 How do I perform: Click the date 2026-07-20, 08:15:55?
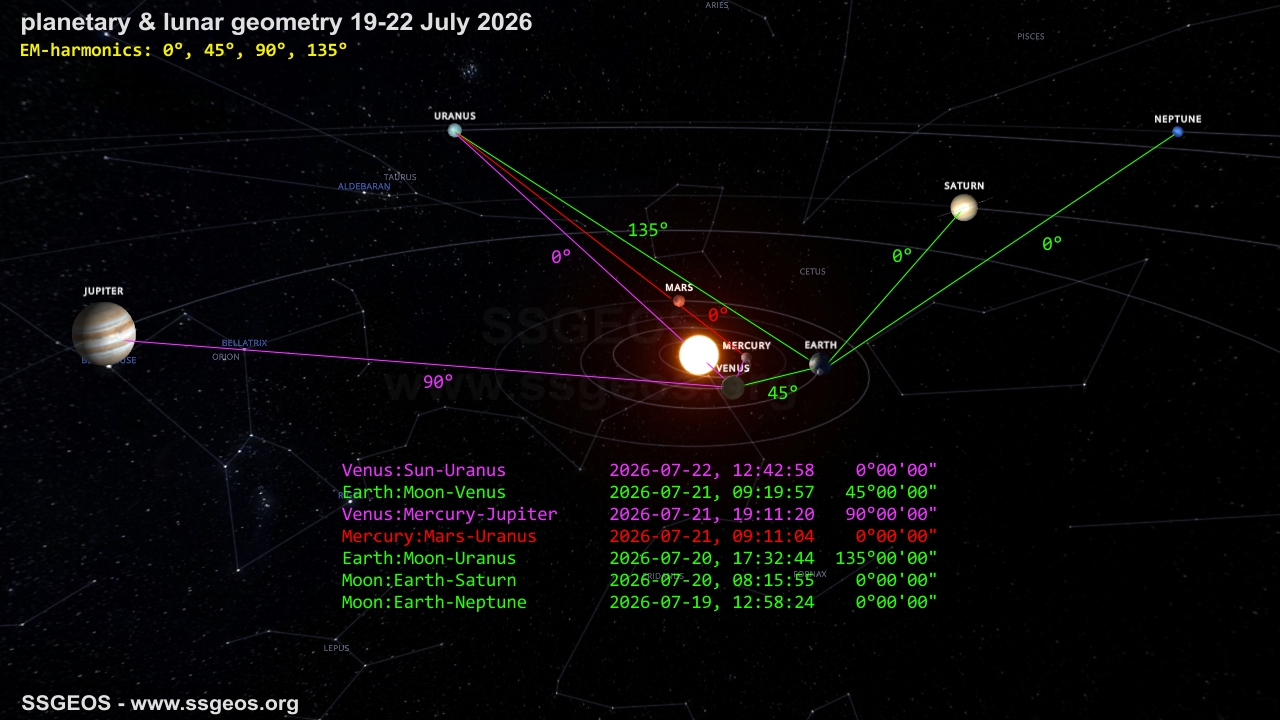[712, 580]
